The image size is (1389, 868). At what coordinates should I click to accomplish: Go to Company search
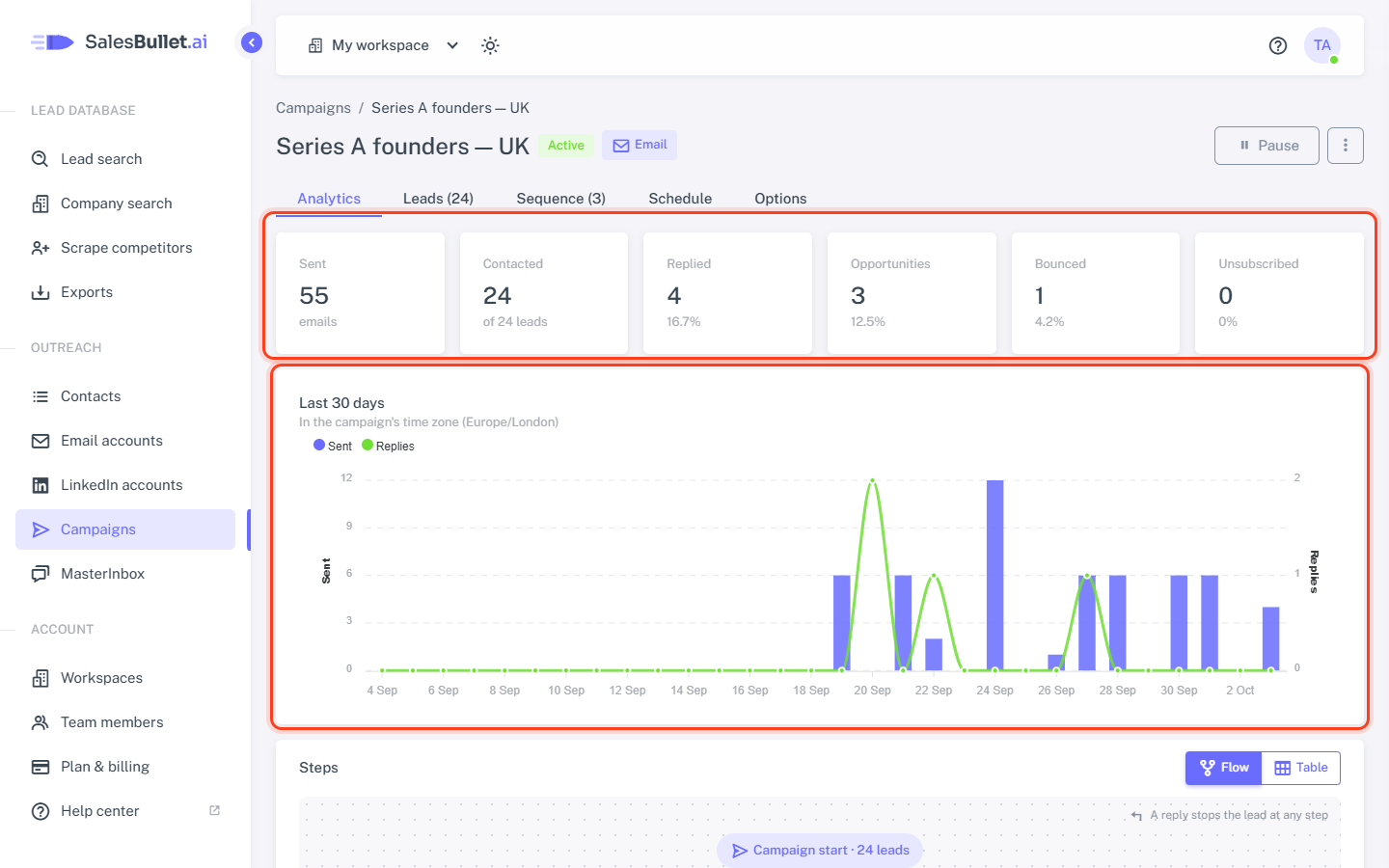click(125, 203)
